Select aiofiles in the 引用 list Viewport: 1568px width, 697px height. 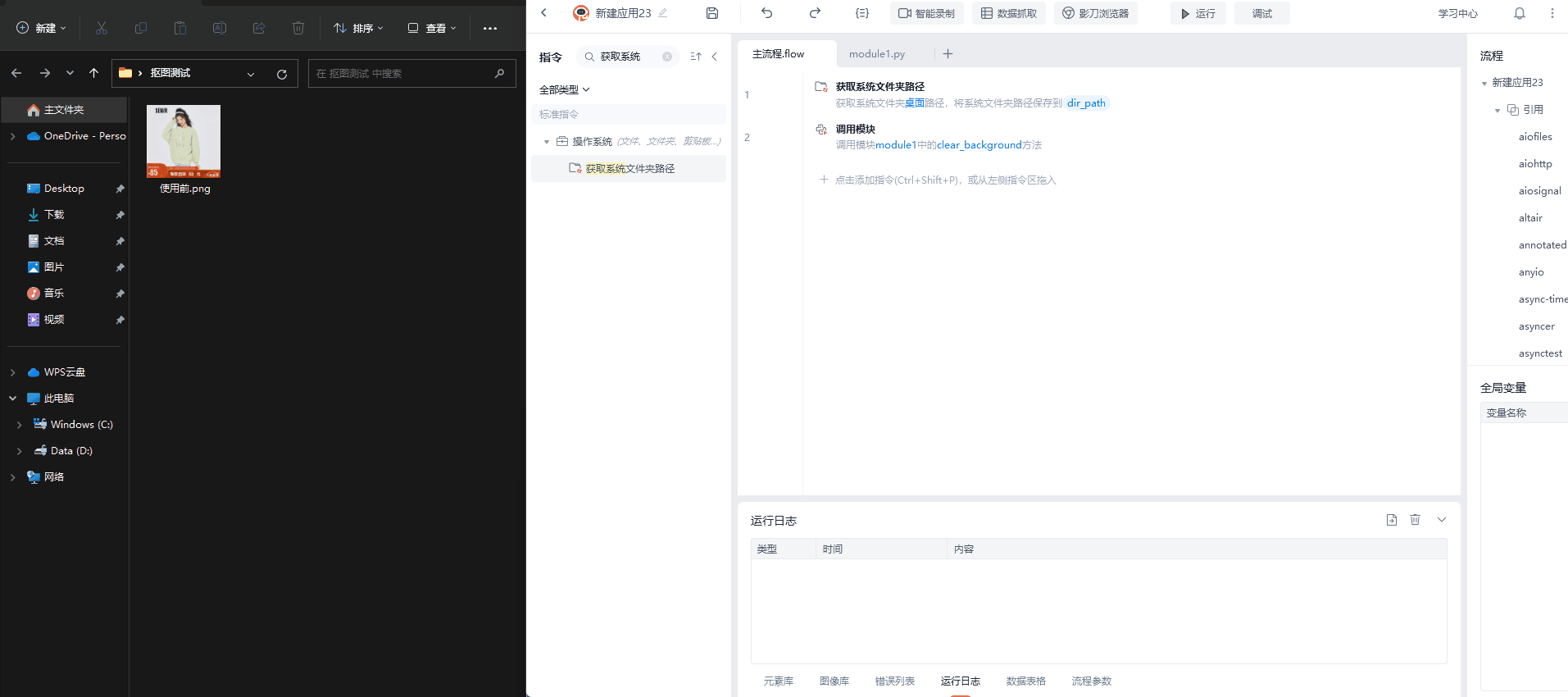[x=1535, y=137]
